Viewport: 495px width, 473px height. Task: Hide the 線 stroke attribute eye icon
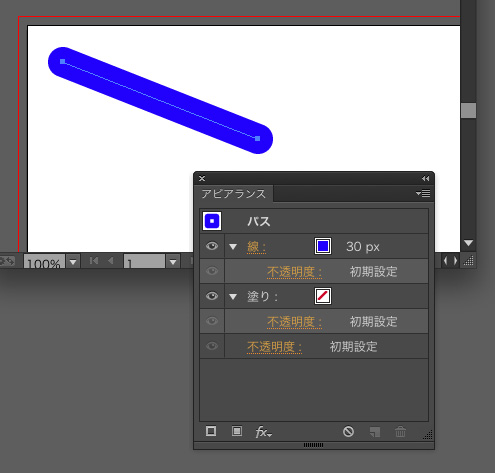212,246
